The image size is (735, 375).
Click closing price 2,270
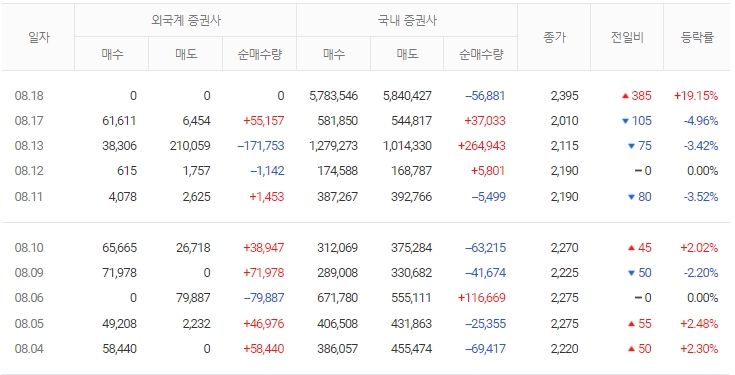pyautogui.click(x=564, y=248)
